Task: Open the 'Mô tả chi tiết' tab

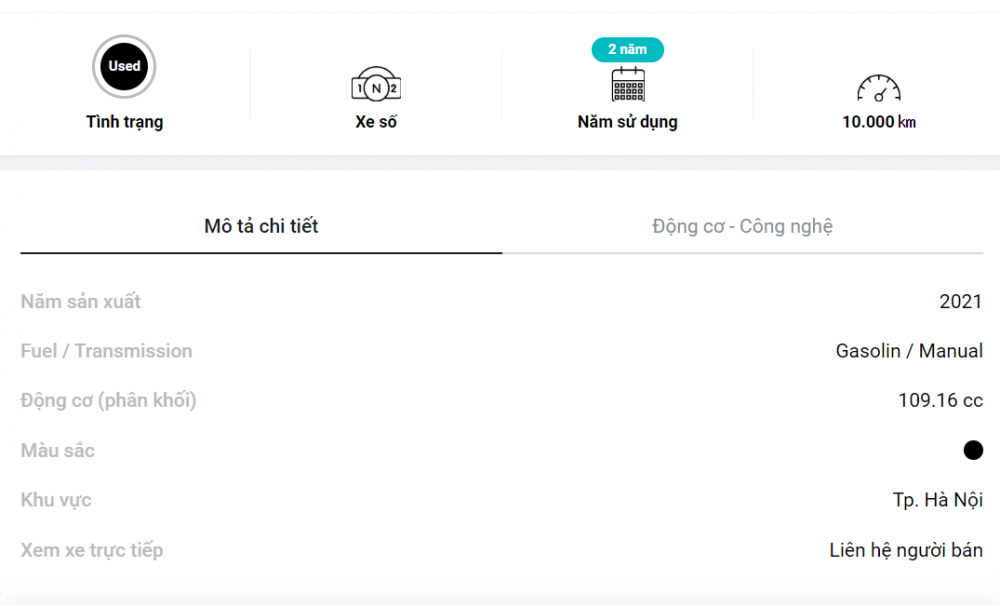Action: tap(261, 226)
